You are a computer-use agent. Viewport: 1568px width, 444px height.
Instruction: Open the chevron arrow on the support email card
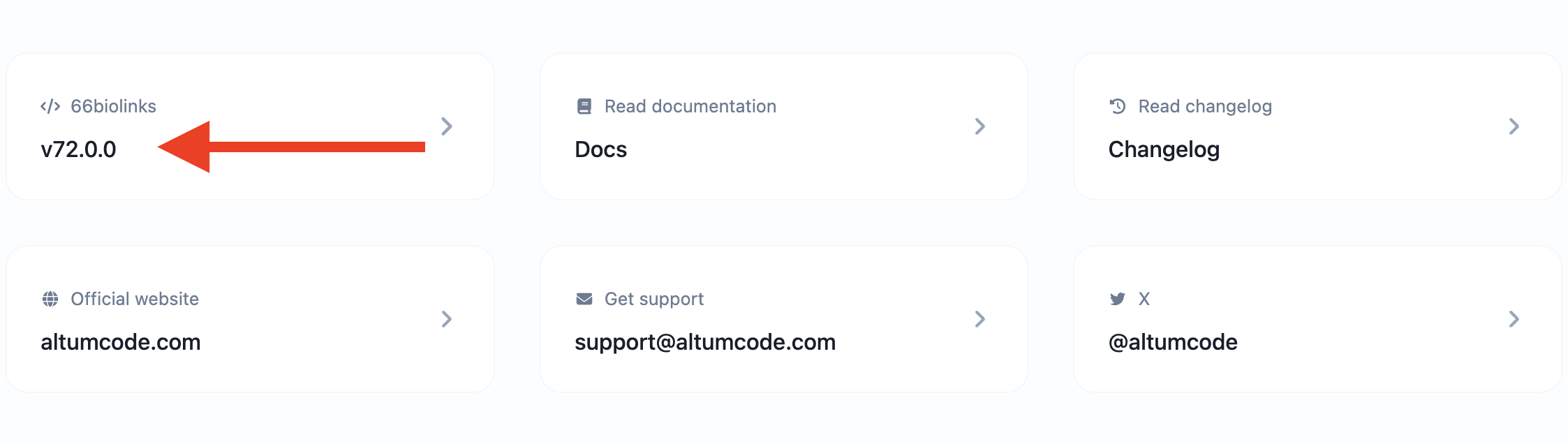(x=980, y=319)
